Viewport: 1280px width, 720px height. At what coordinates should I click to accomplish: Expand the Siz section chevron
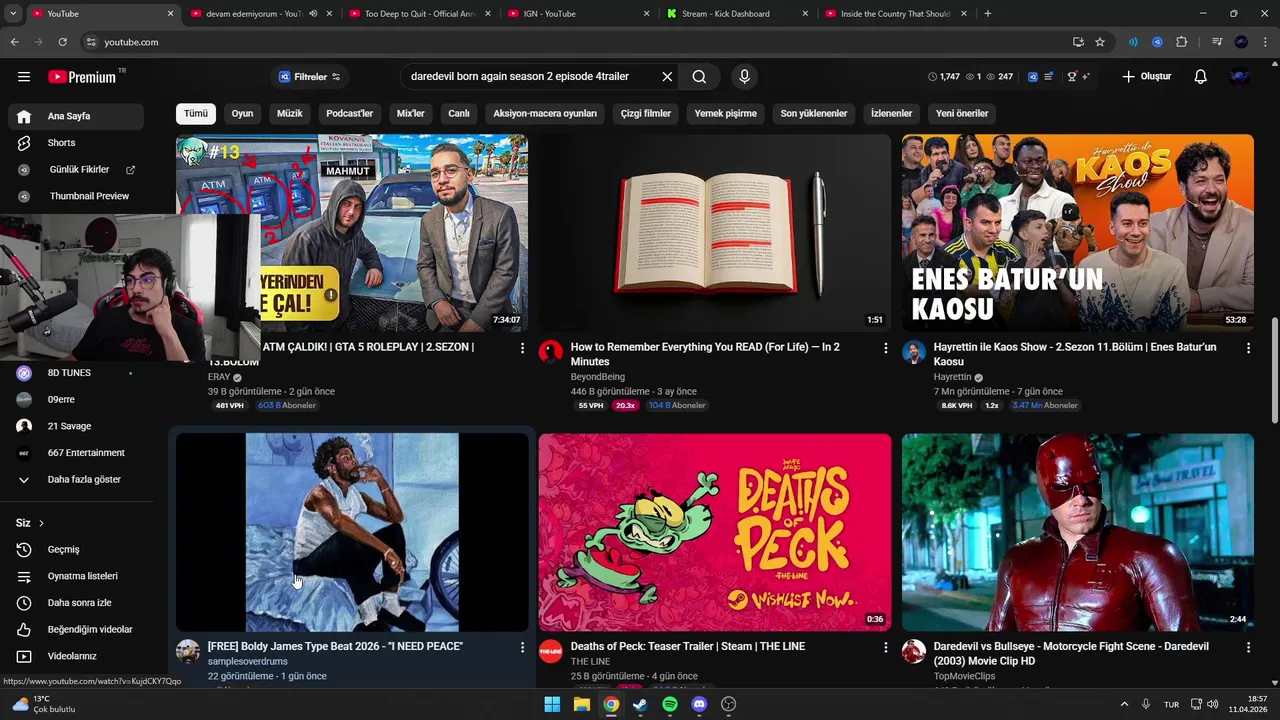[41, 523]
